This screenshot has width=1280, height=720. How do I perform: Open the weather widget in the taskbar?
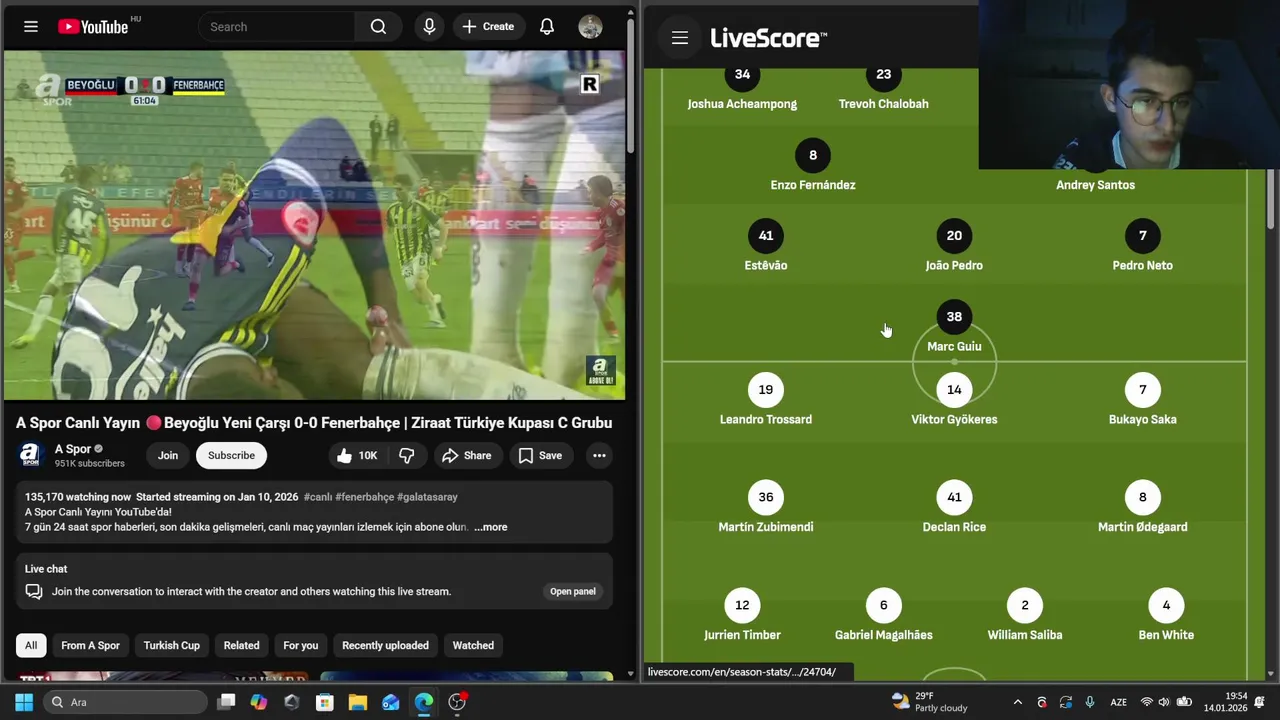929,702
